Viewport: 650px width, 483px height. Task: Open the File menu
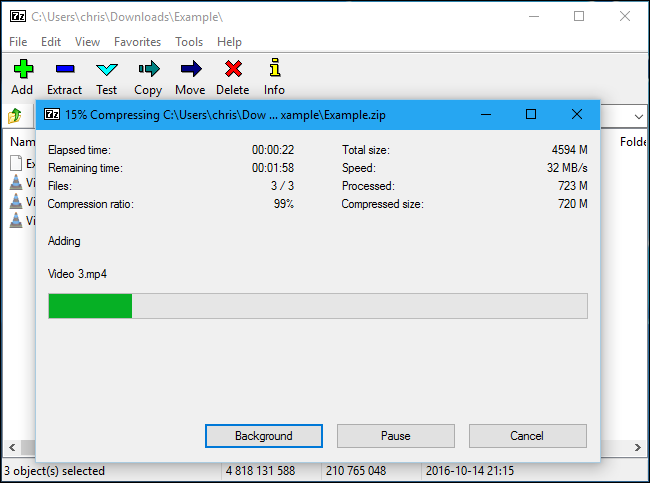(18, 42)
